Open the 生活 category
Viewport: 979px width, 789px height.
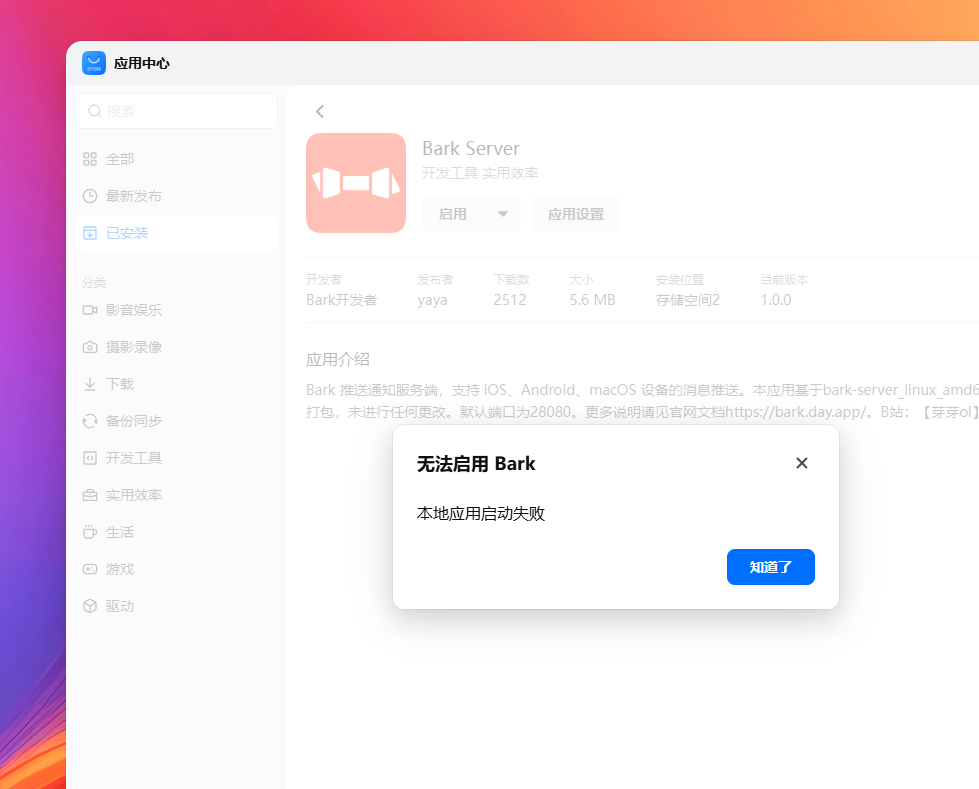click(175, 532)
